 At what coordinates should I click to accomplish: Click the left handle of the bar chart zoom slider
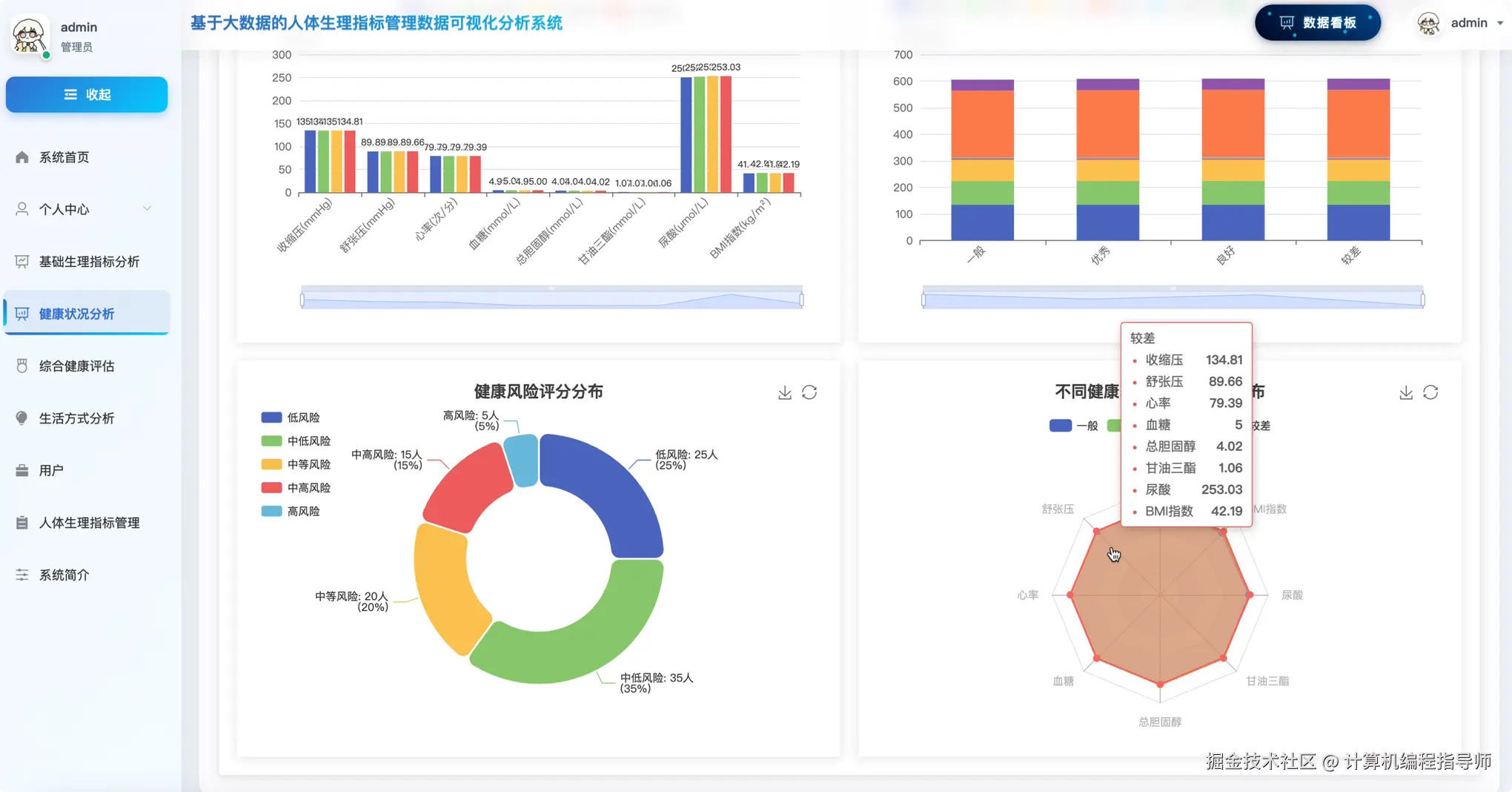(x=302, y=300)
